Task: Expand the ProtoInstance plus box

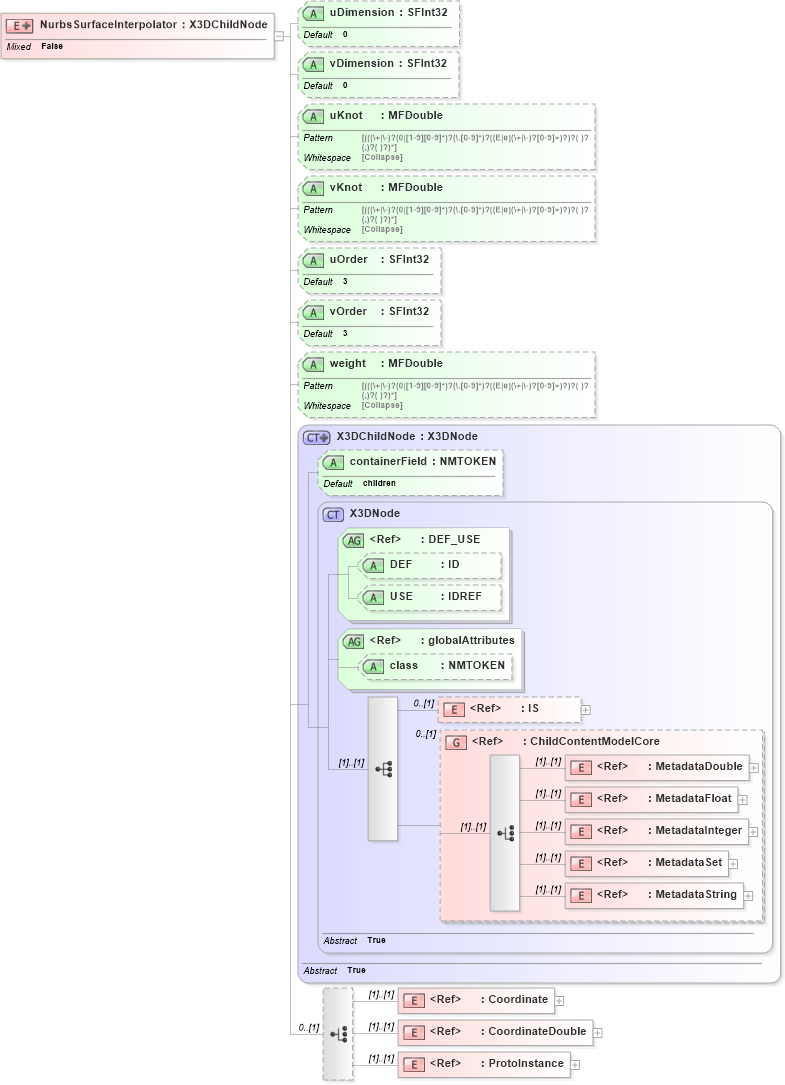Action: [x=575, y=1065]
